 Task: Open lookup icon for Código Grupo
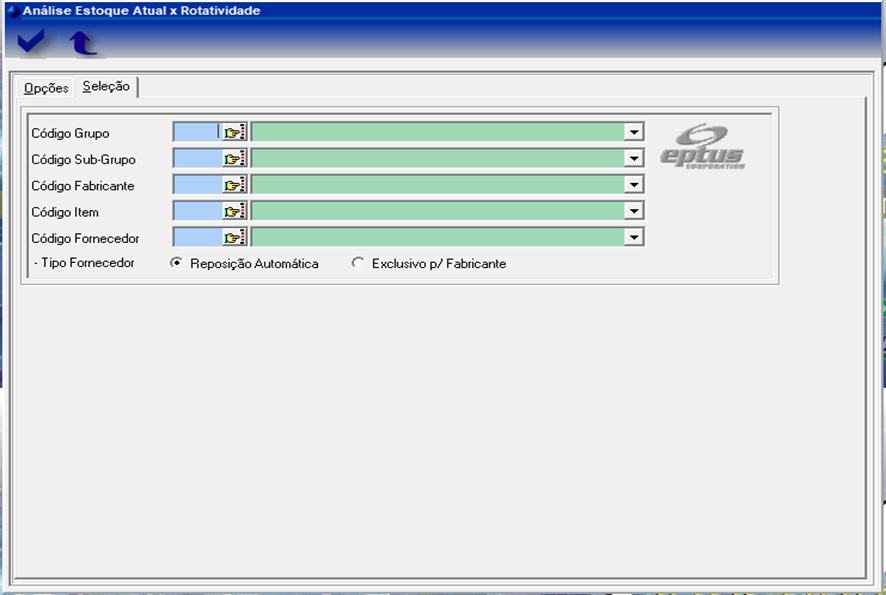click(x=234, y=132)
